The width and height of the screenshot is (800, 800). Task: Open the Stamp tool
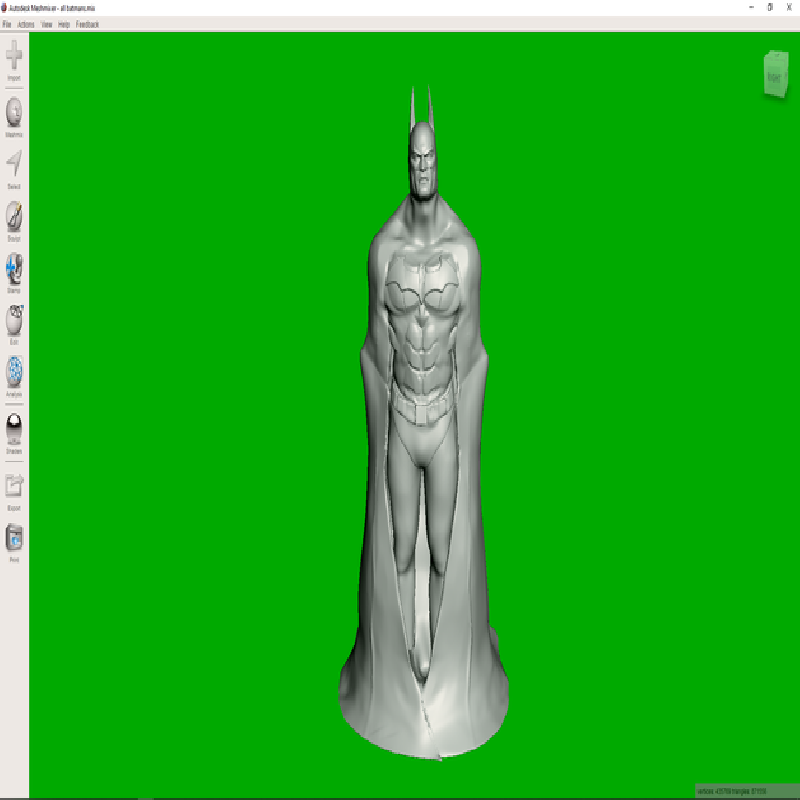tap(14, 269)
